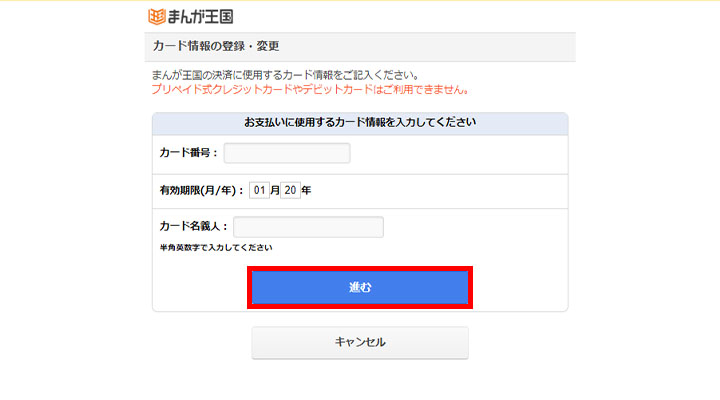The width and height of the screenshot is (720, 400).
Task: Click the 月 suffix after month field
Action: point(275,190)
